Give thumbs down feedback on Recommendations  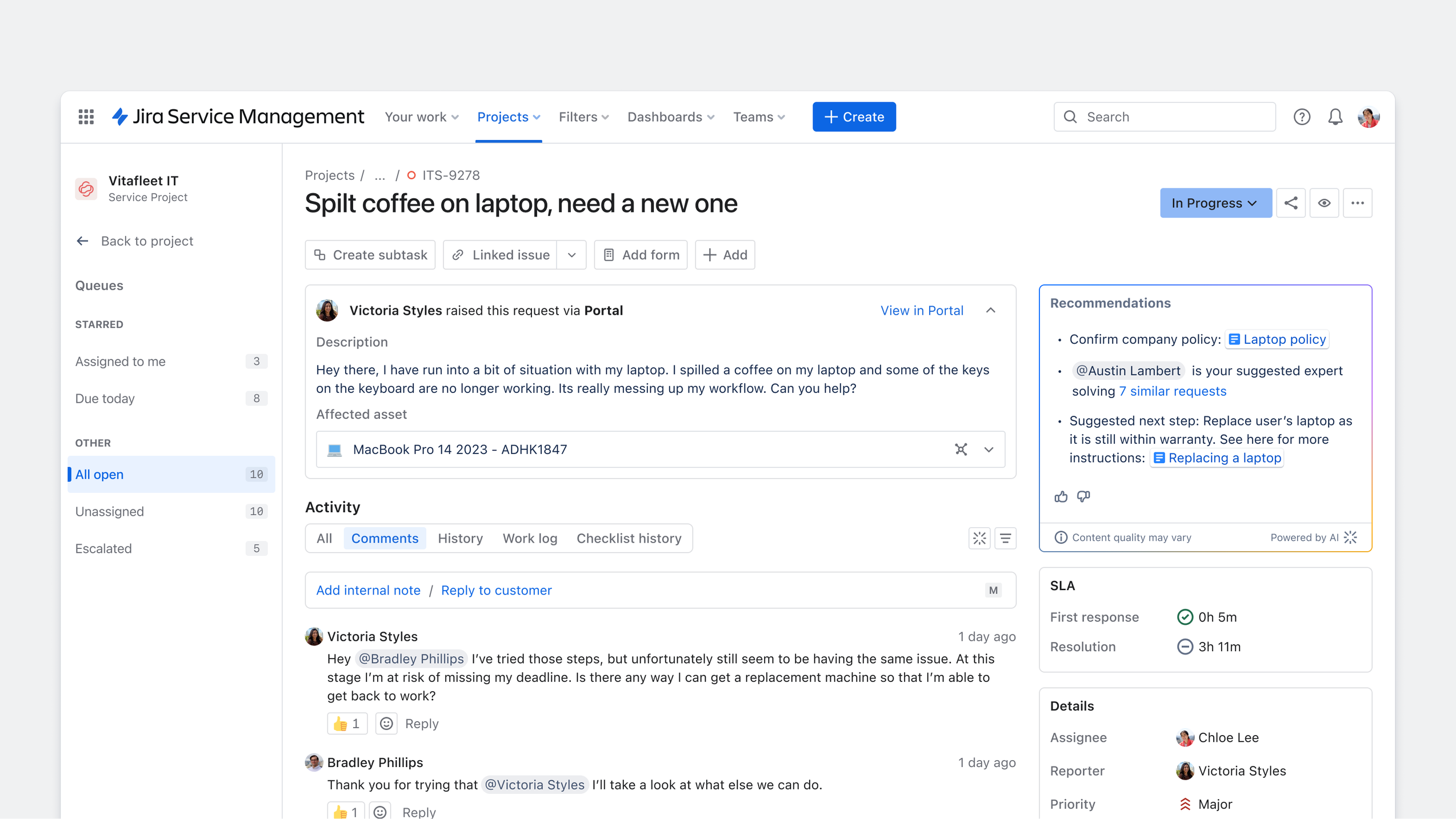1083,496
